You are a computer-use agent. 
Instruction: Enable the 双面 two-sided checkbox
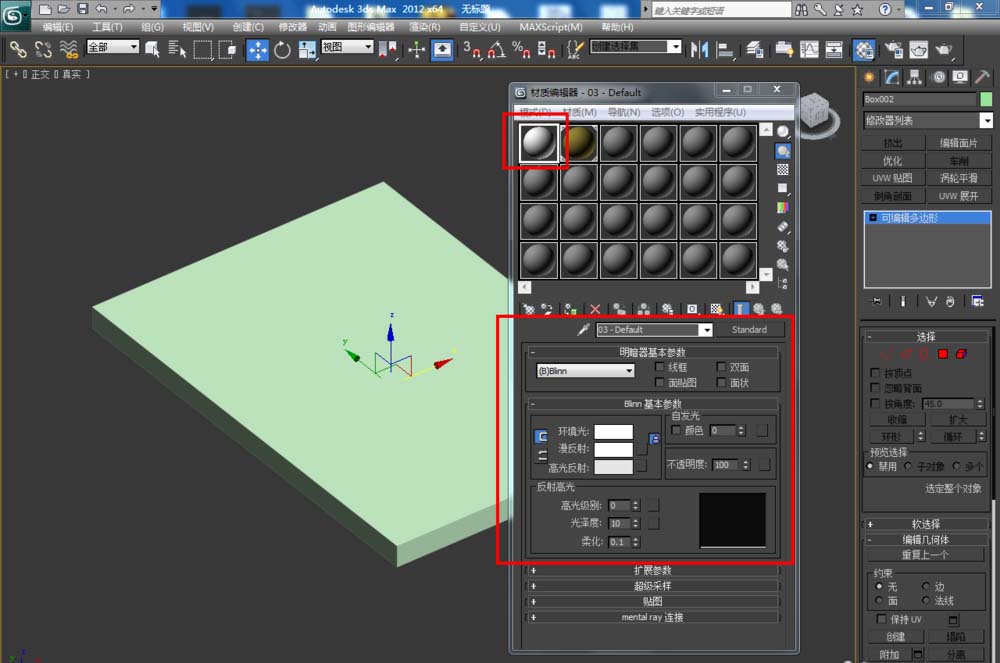click(721, 367)
